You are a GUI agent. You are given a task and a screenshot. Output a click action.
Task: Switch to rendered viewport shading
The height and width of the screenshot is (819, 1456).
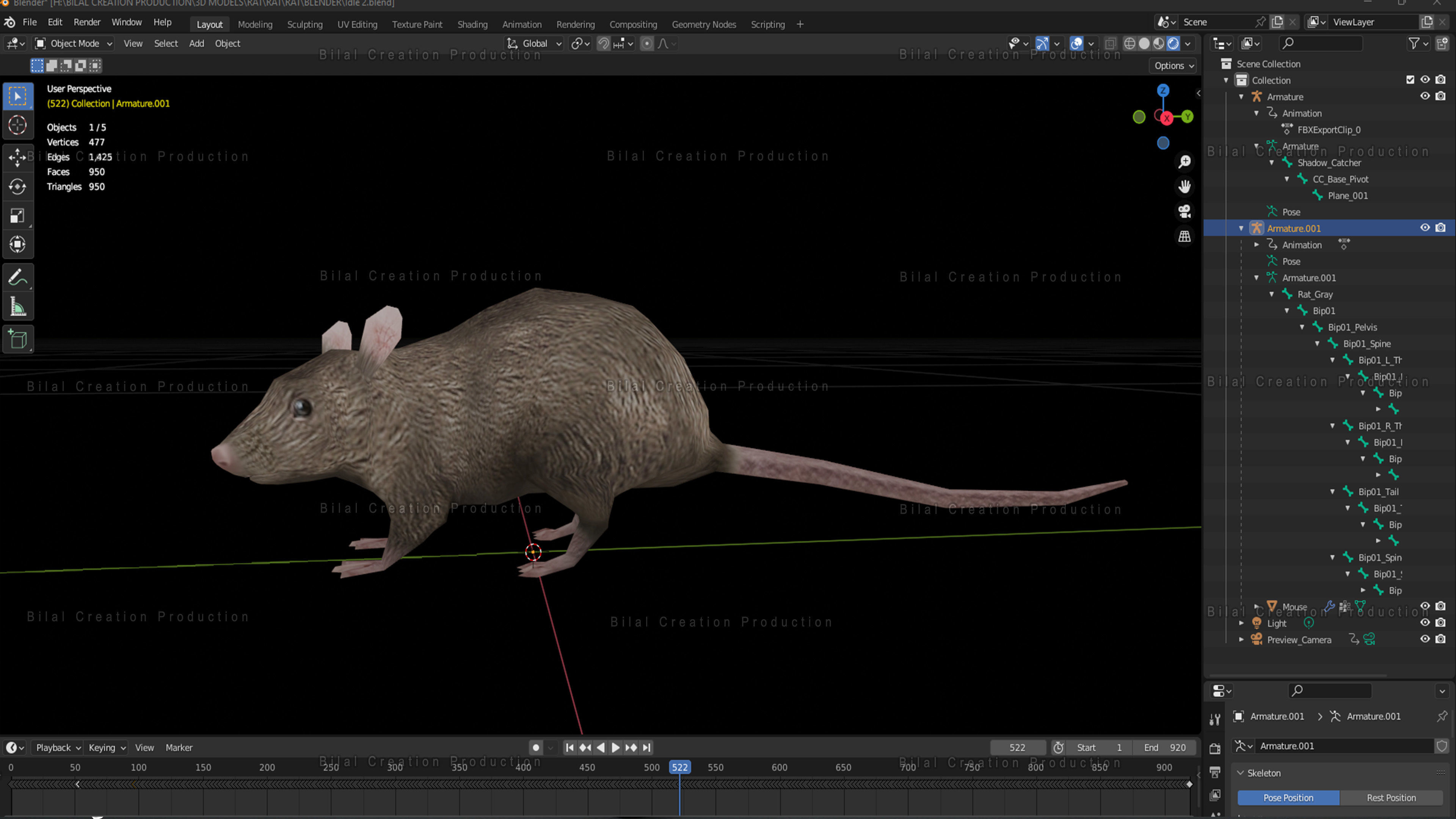coord(1174,44)
